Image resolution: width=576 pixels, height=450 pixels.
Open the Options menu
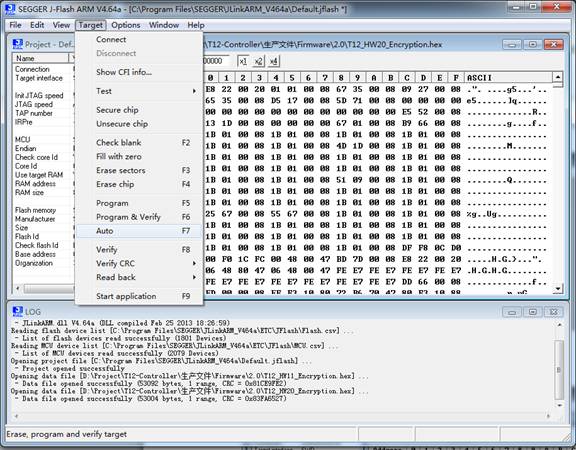pyautogui.click(x=126, y=25)
